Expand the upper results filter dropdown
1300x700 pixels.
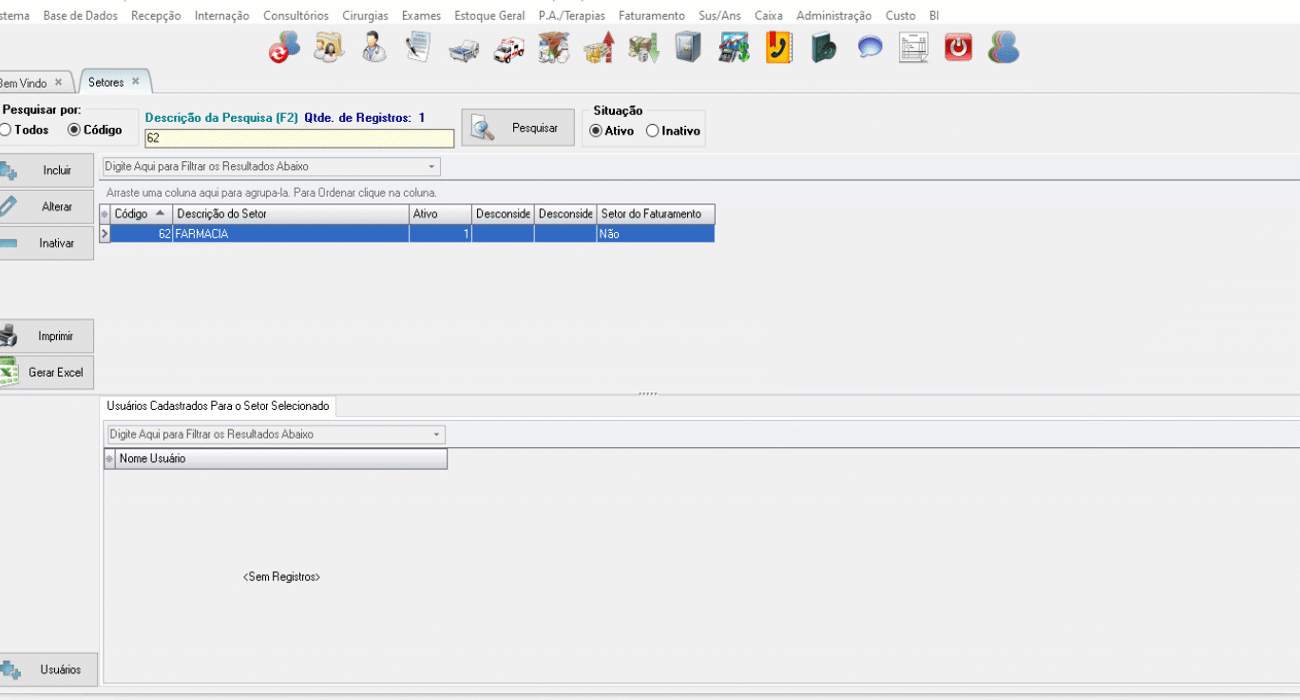click(432, 167)
